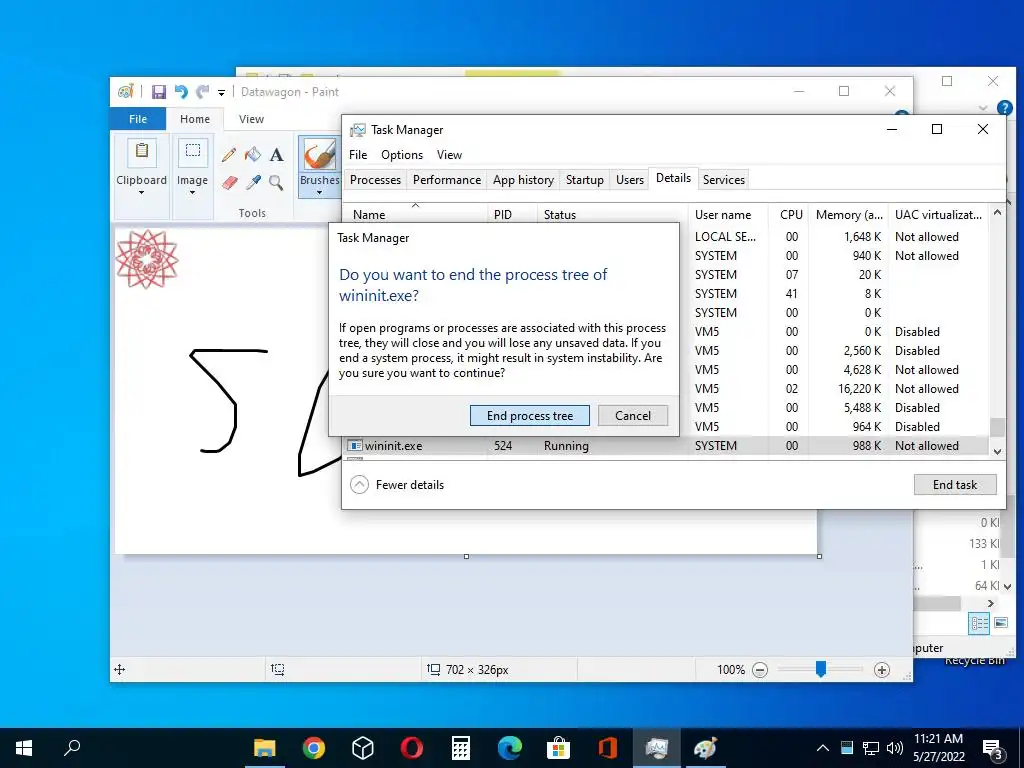Switch the background window to details list view
1024x768 pixels.
tap(980, 623)
